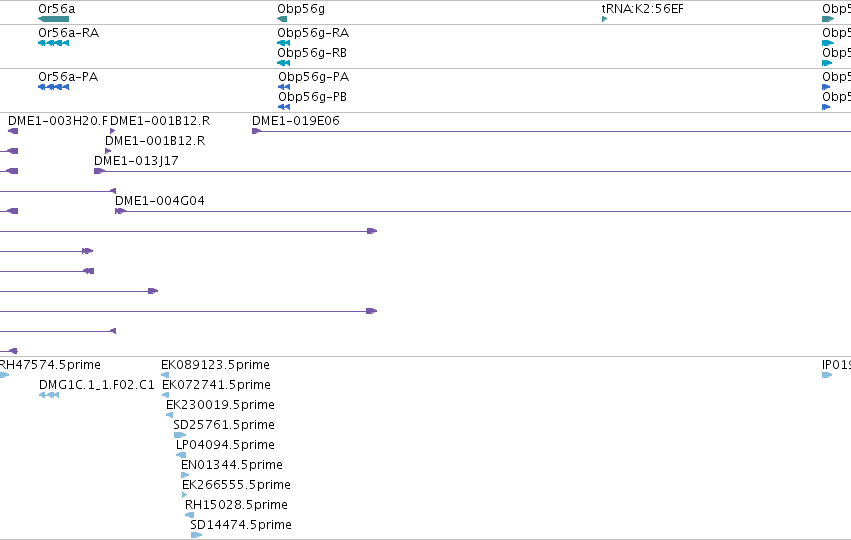
Task: Select the EK230019.5prime arrow glyph
Action: 169,415
